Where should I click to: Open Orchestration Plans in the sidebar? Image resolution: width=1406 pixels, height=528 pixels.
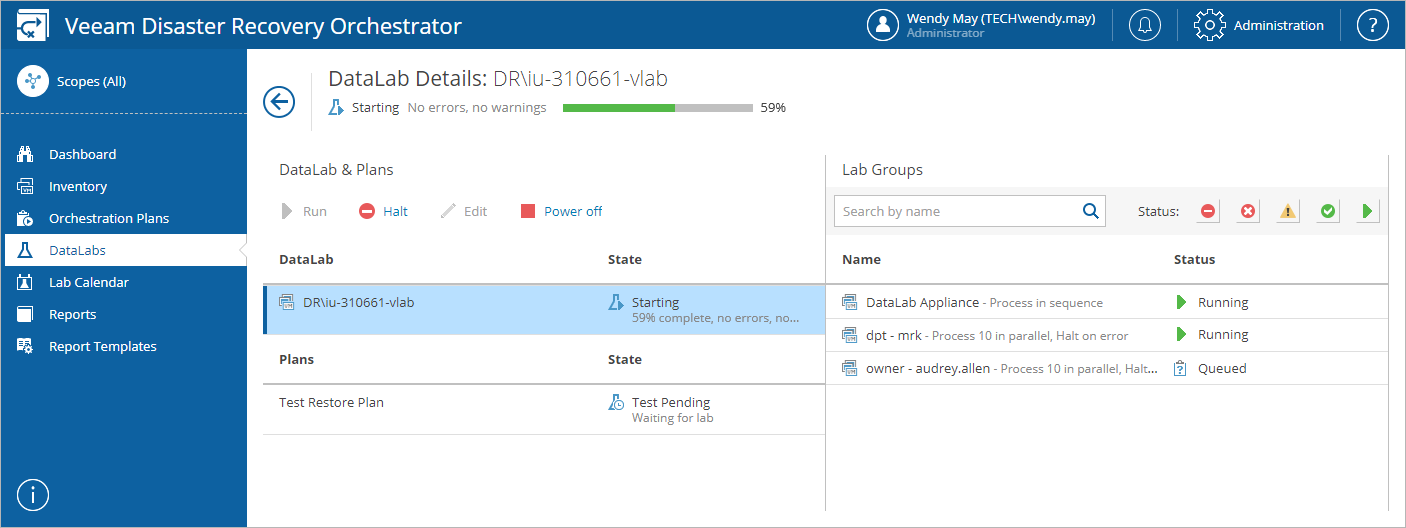coord(123,218)
